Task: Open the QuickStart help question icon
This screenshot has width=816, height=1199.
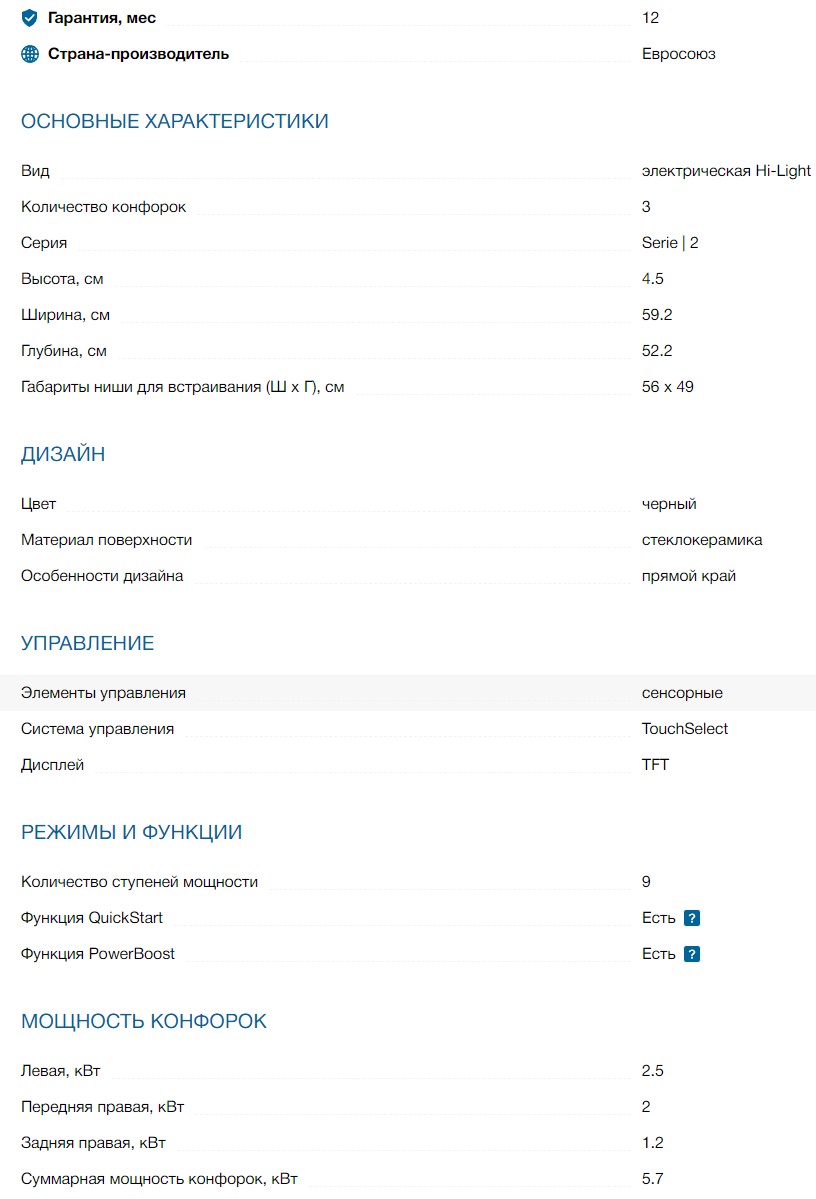Action: 692,918
